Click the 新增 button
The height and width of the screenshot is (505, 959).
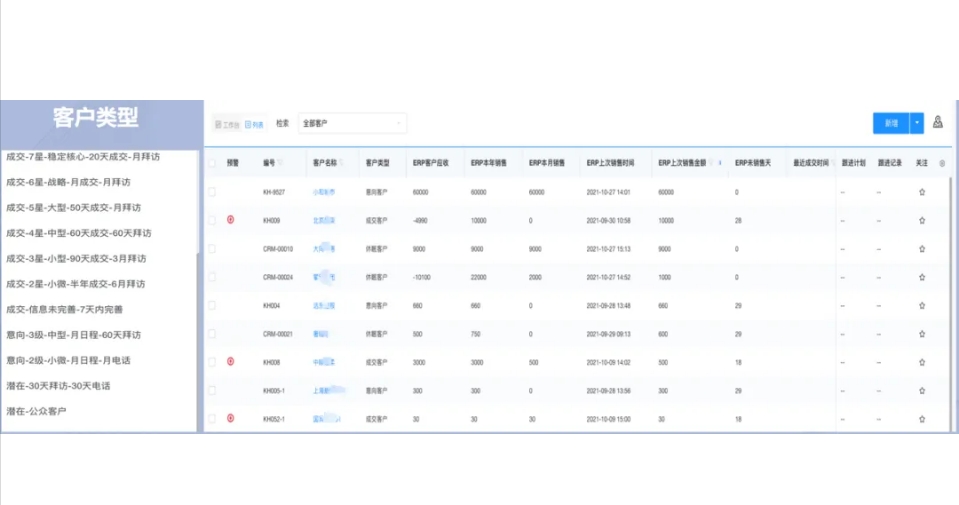[x=891, y=123]
